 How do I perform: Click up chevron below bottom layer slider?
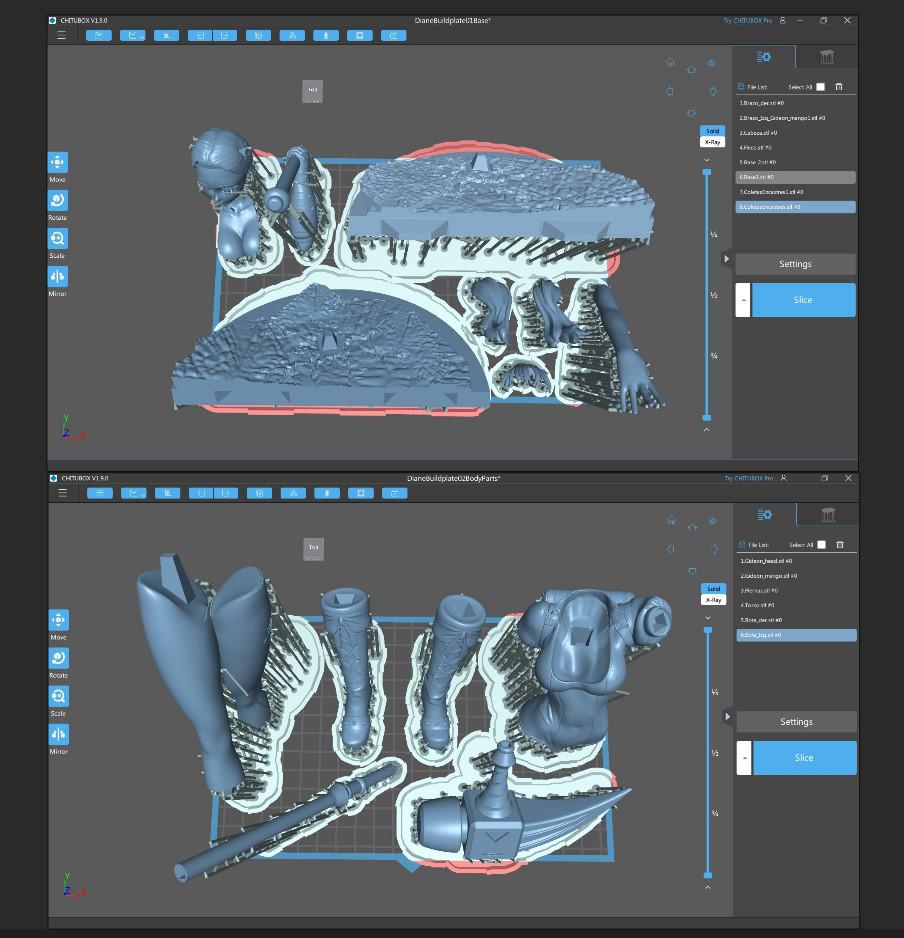pyautogui.click(x=708, y=887)
